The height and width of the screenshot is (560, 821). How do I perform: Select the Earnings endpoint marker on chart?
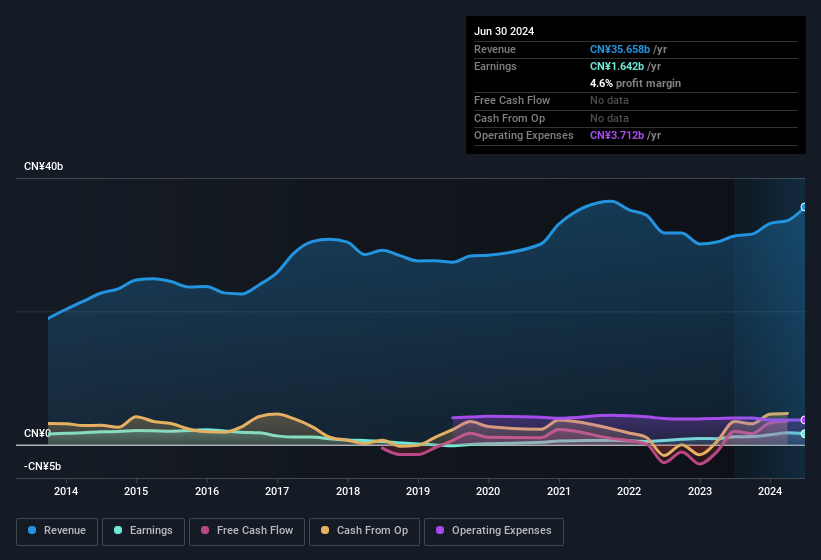tap(804, 433)
